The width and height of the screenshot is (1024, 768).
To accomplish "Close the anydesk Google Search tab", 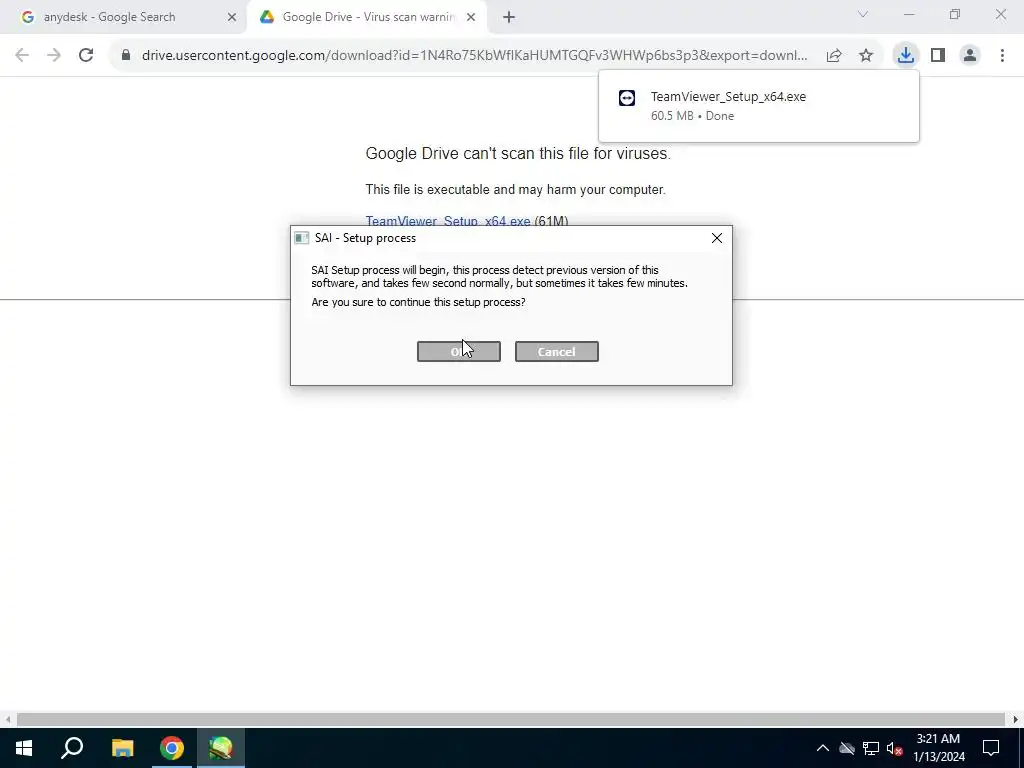I will pos(232,18).
